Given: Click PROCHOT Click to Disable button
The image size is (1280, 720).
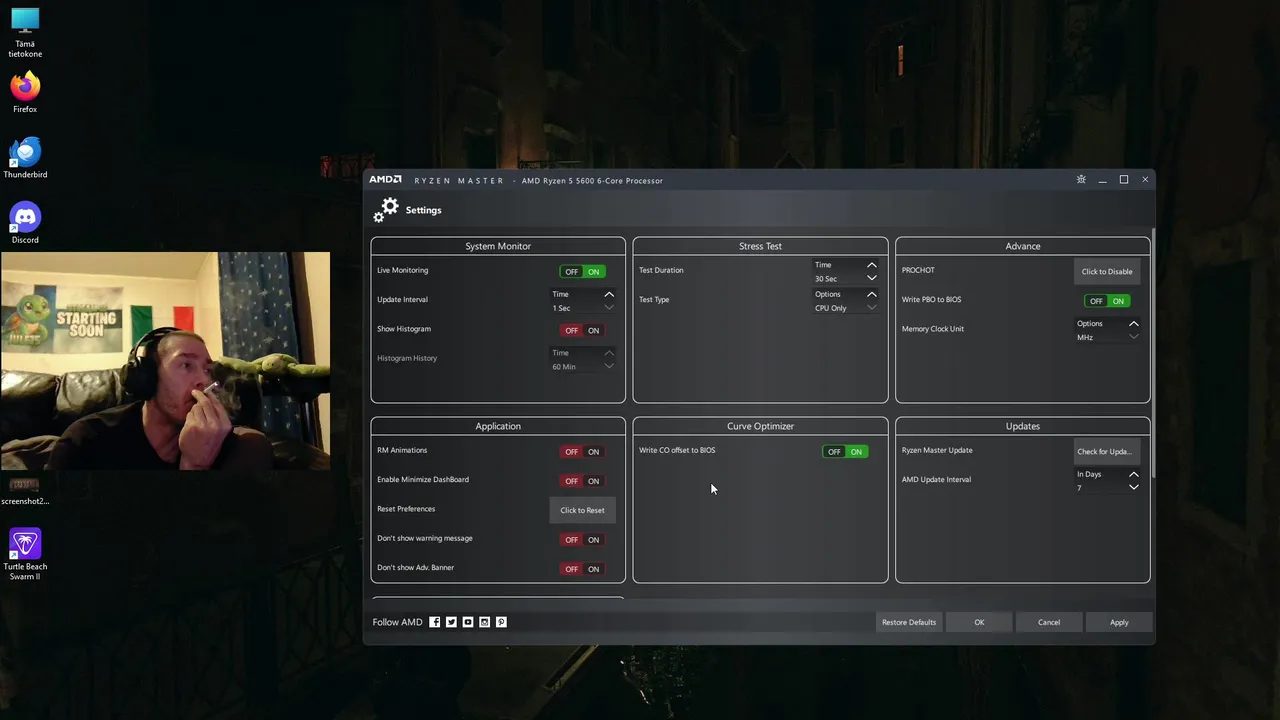Looking at the screenshot, I should [x=1107, y=272].
